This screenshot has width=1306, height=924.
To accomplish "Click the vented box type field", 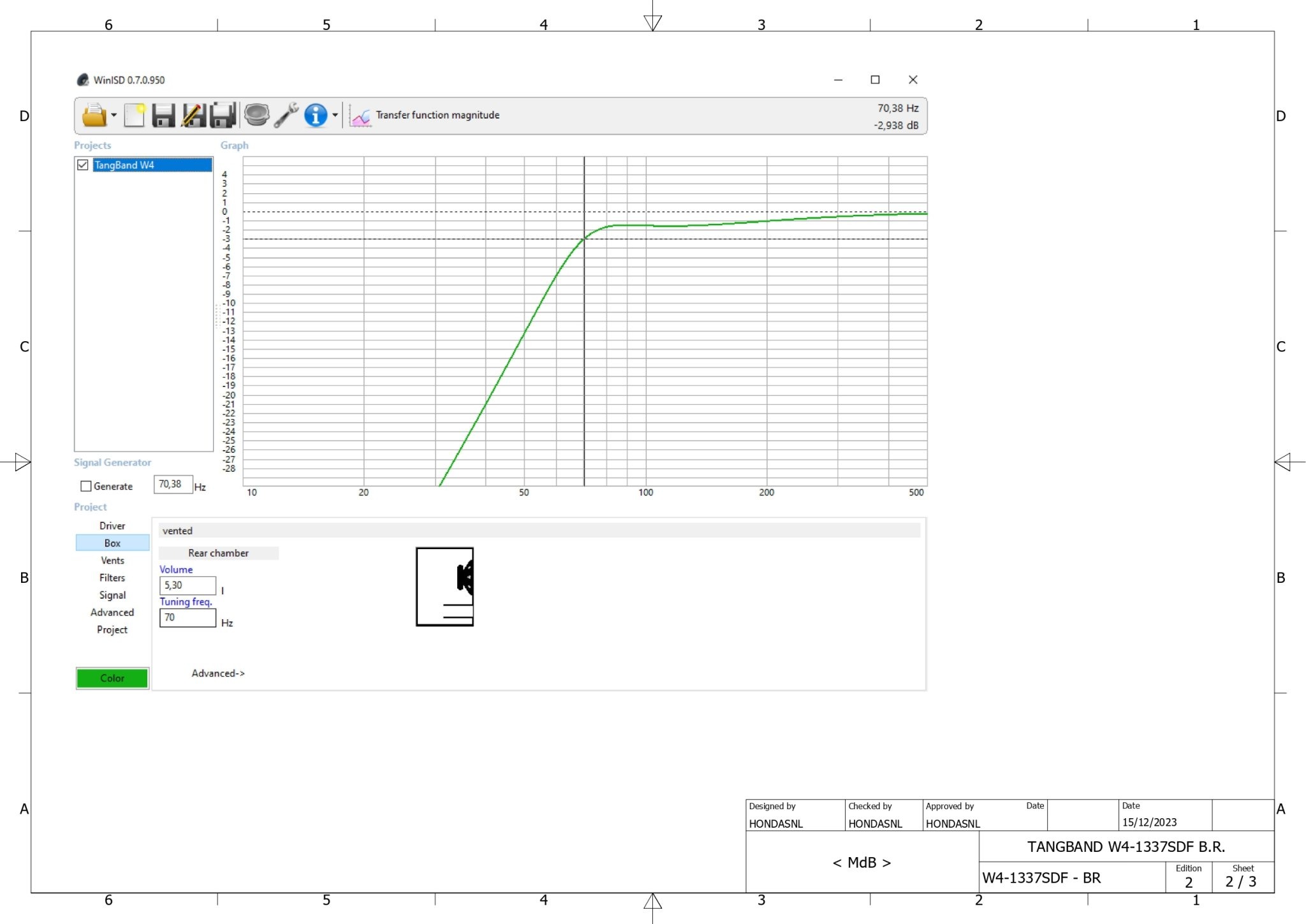I will pos(539,531).
